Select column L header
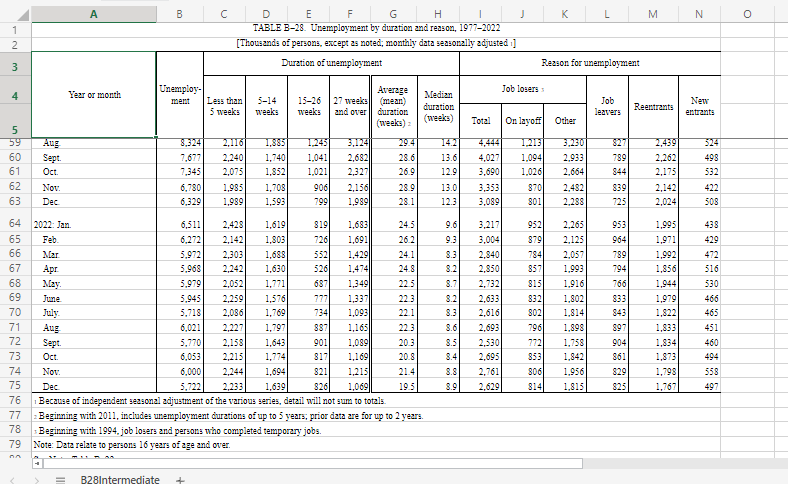The width and height of the screenshot is (788, 484). (607, 15)
